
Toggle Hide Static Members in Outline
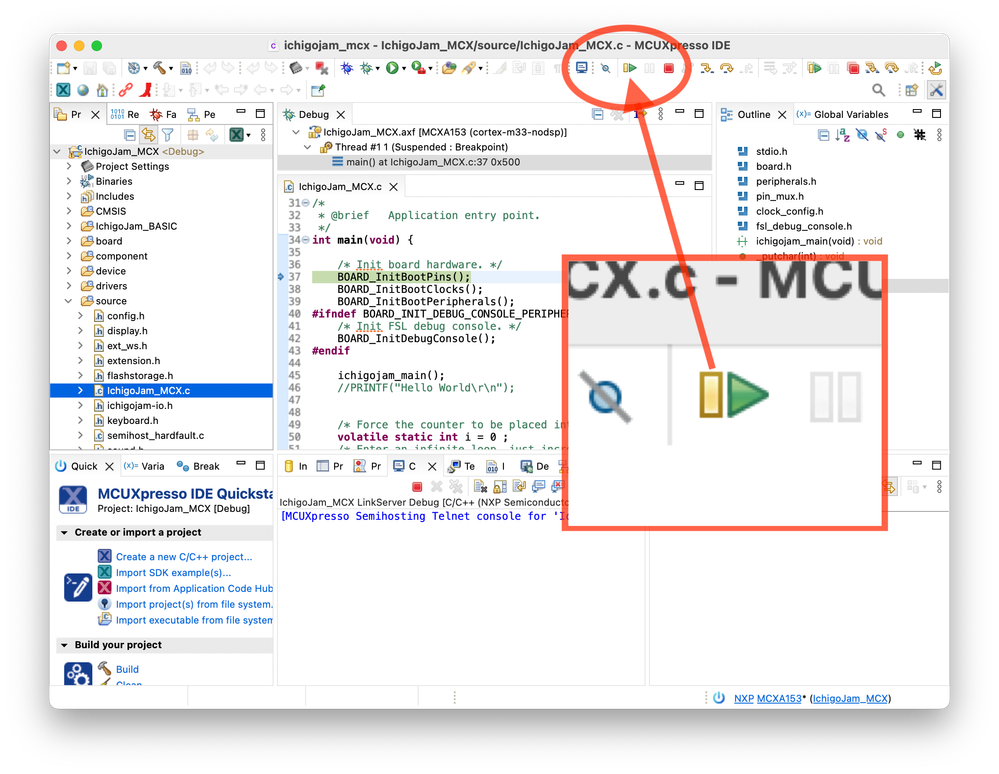[881, 135]
